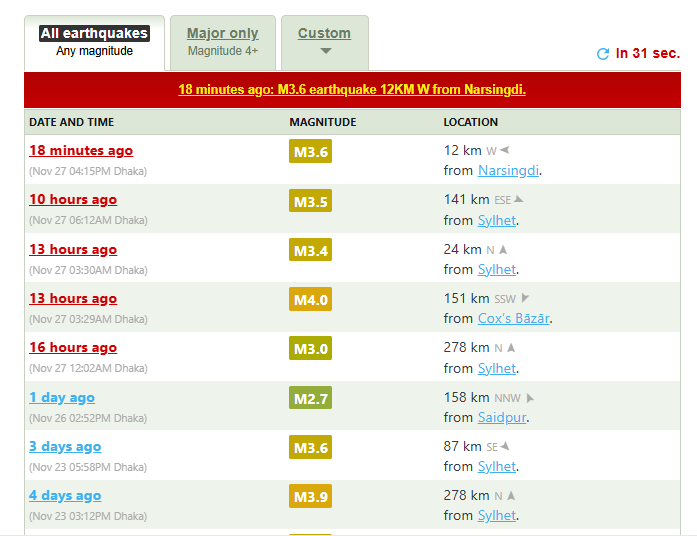Click the Magnitude column header

click(323, 122)
